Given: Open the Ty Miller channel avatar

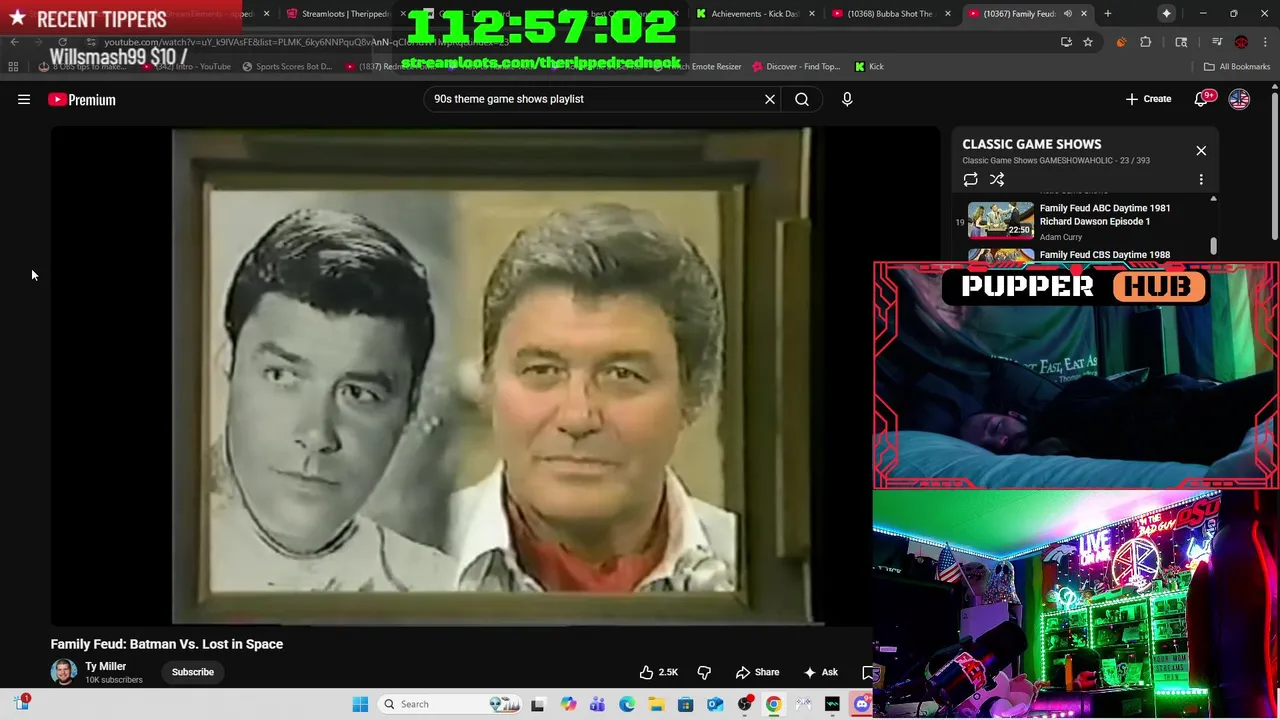Looking at the screenshot, I should (64, 672).
